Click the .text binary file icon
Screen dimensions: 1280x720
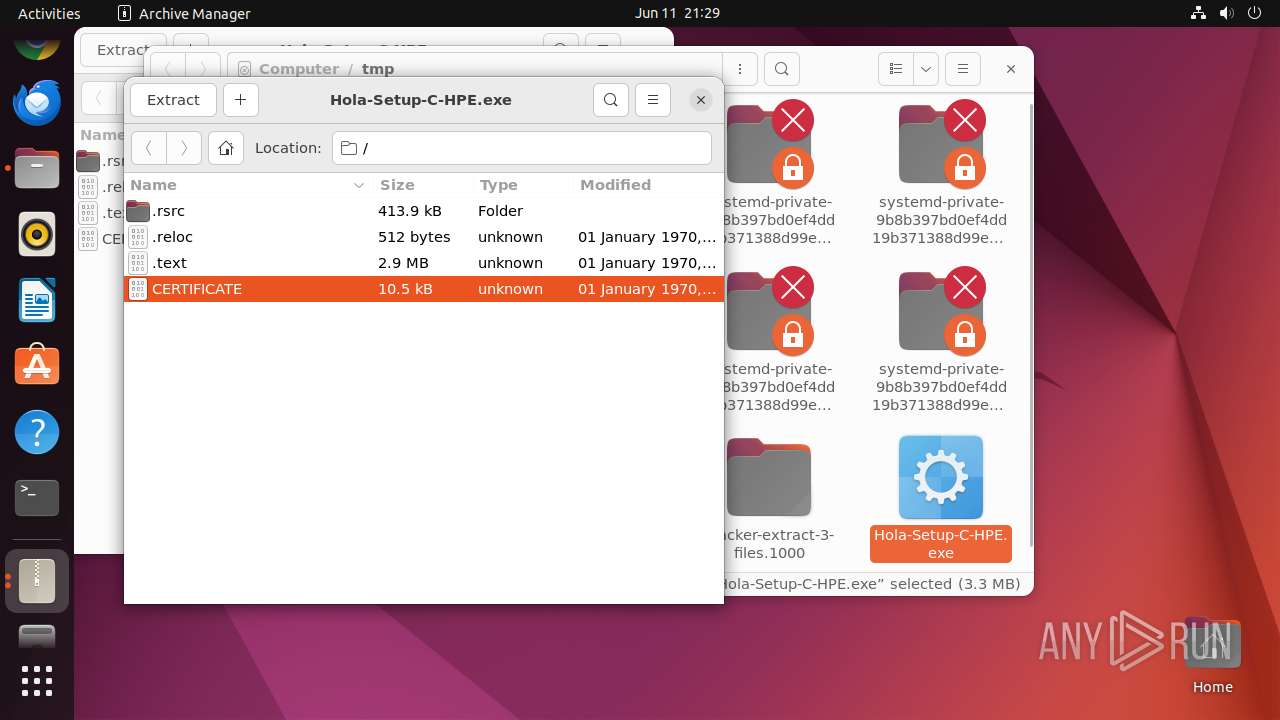[138, 263]
